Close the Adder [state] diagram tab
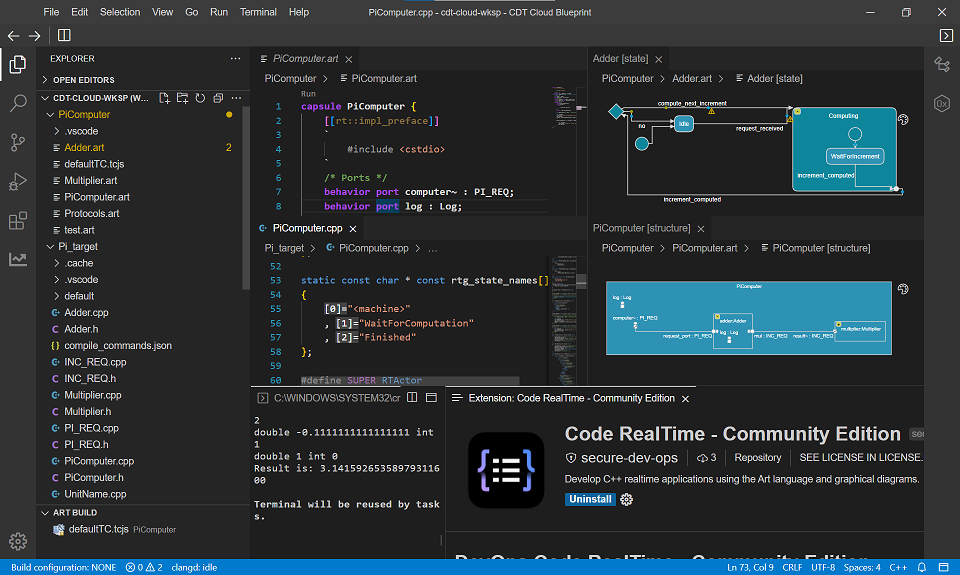The width and height of the screenshot is (960, 575). (658, 59)
